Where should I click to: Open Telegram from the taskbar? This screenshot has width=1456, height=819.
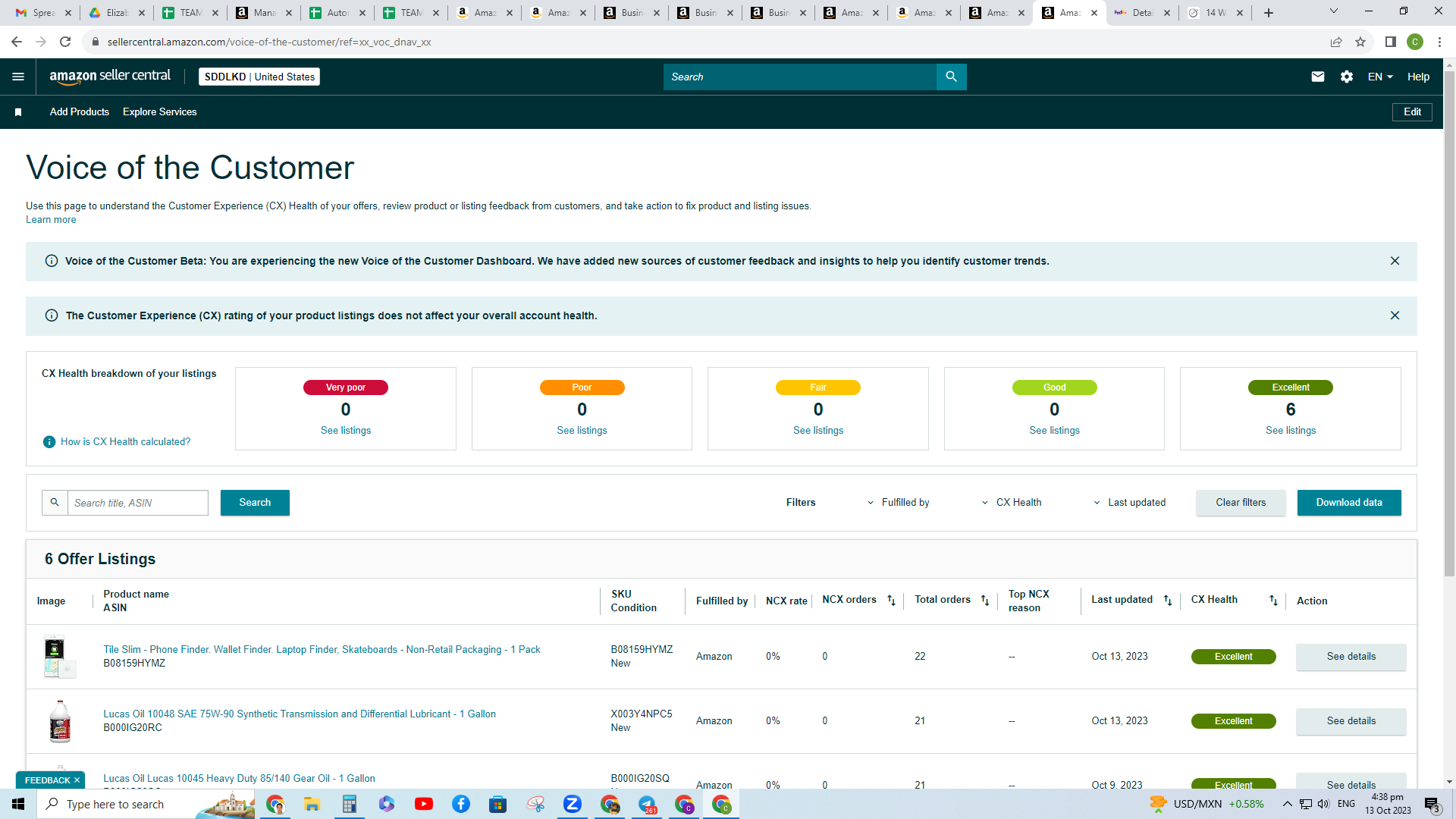click(647, 804)
